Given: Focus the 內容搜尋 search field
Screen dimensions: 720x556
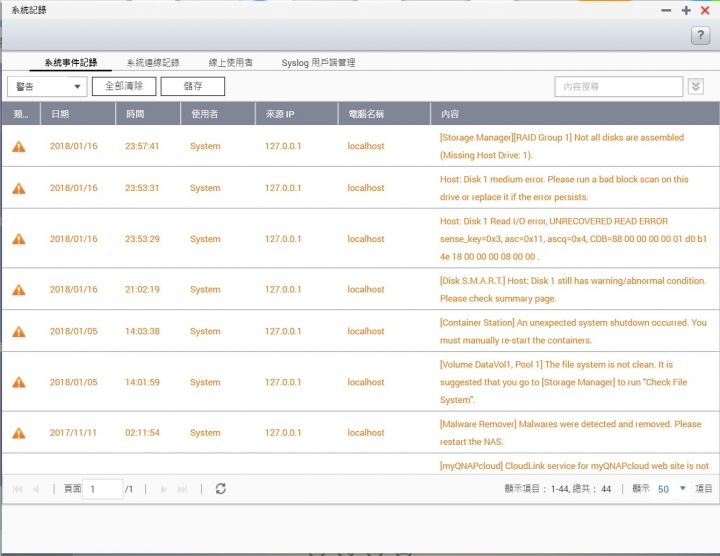Looking at the screenshot, I should click(619, 86).
